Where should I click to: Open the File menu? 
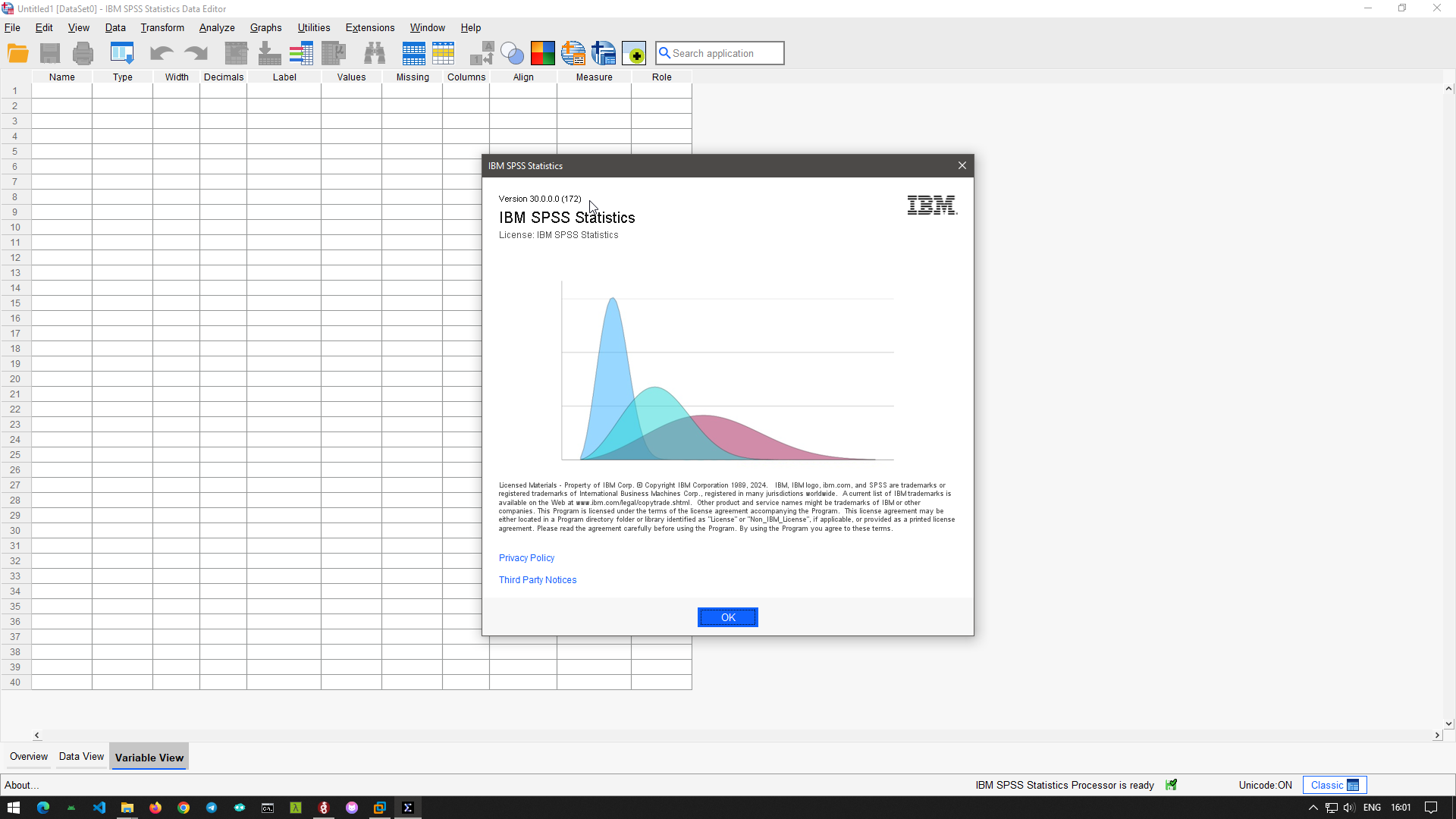click(12, 27)
